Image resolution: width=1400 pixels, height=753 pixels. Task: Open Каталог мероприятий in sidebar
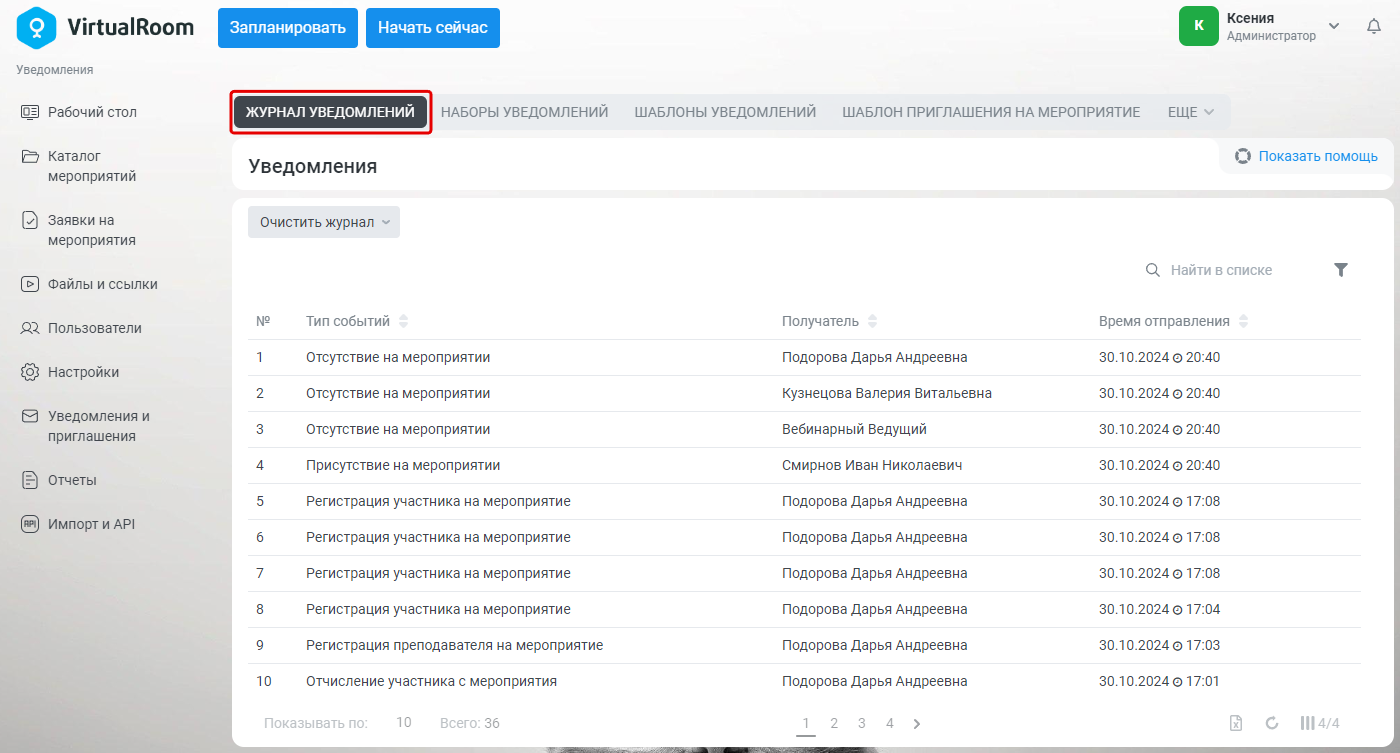point(79,166)
